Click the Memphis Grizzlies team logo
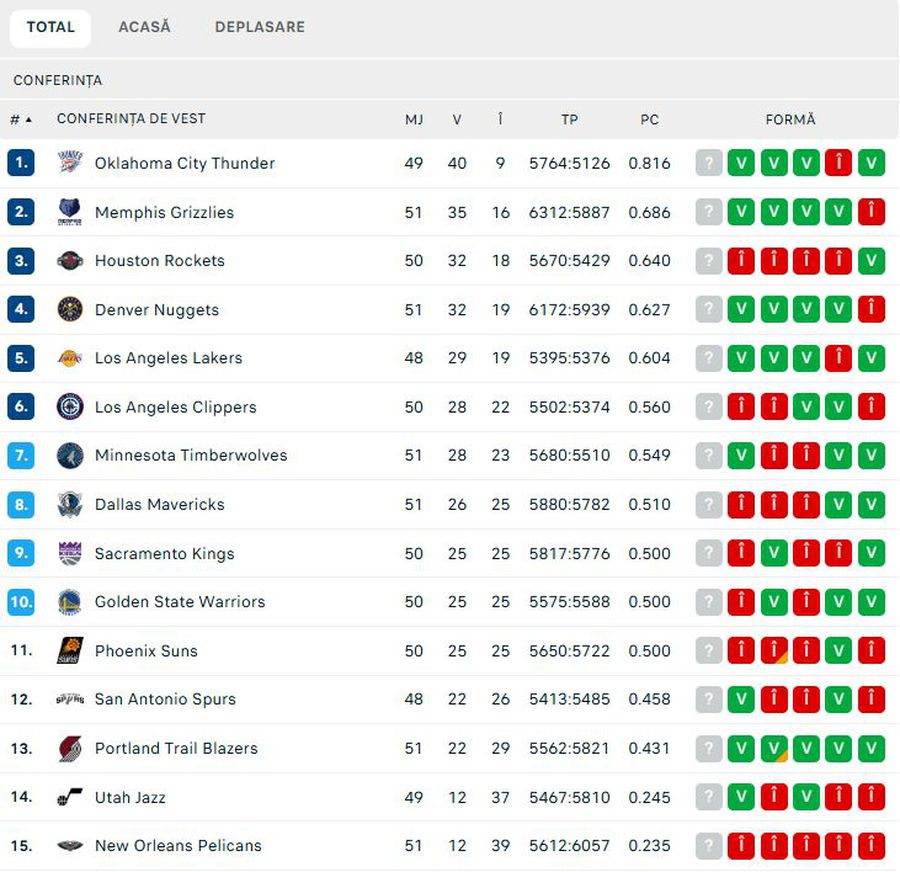The width and height of the screenshot is (900, 872). click(70, 212)
